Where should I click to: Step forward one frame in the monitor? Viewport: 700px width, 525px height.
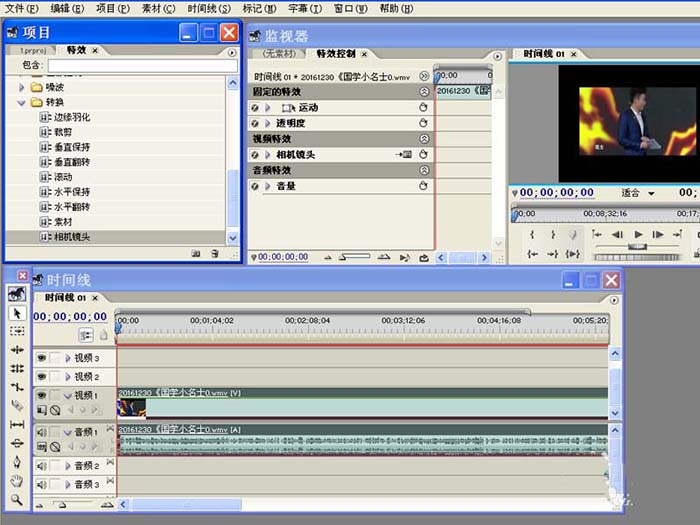[x=658, y=234]
